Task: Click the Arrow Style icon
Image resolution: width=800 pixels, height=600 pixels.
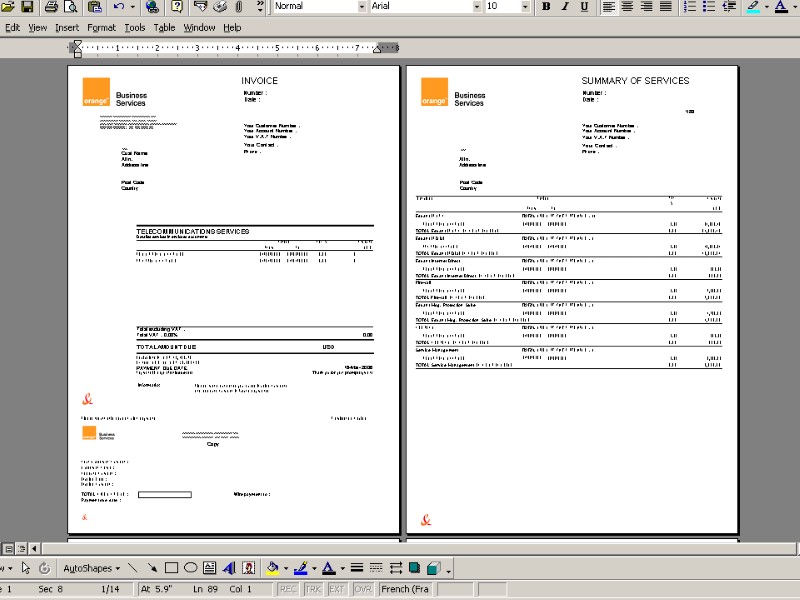Action: [395, 568]
